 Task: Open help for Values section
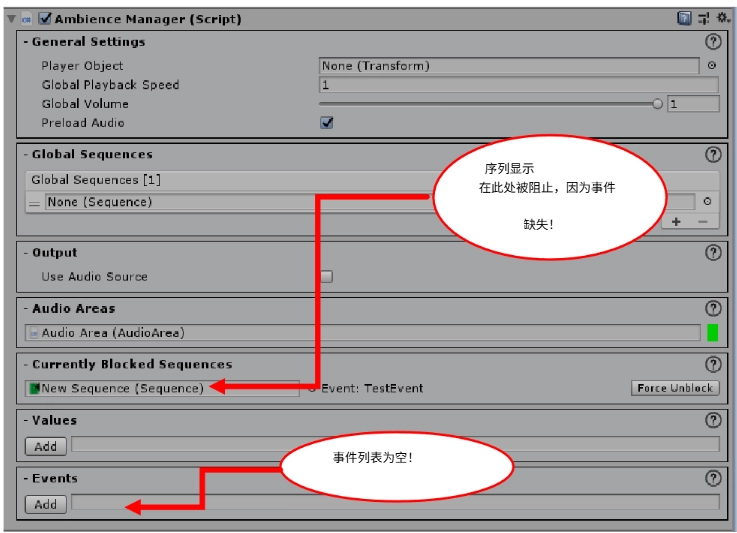click(x=713, y=420)
